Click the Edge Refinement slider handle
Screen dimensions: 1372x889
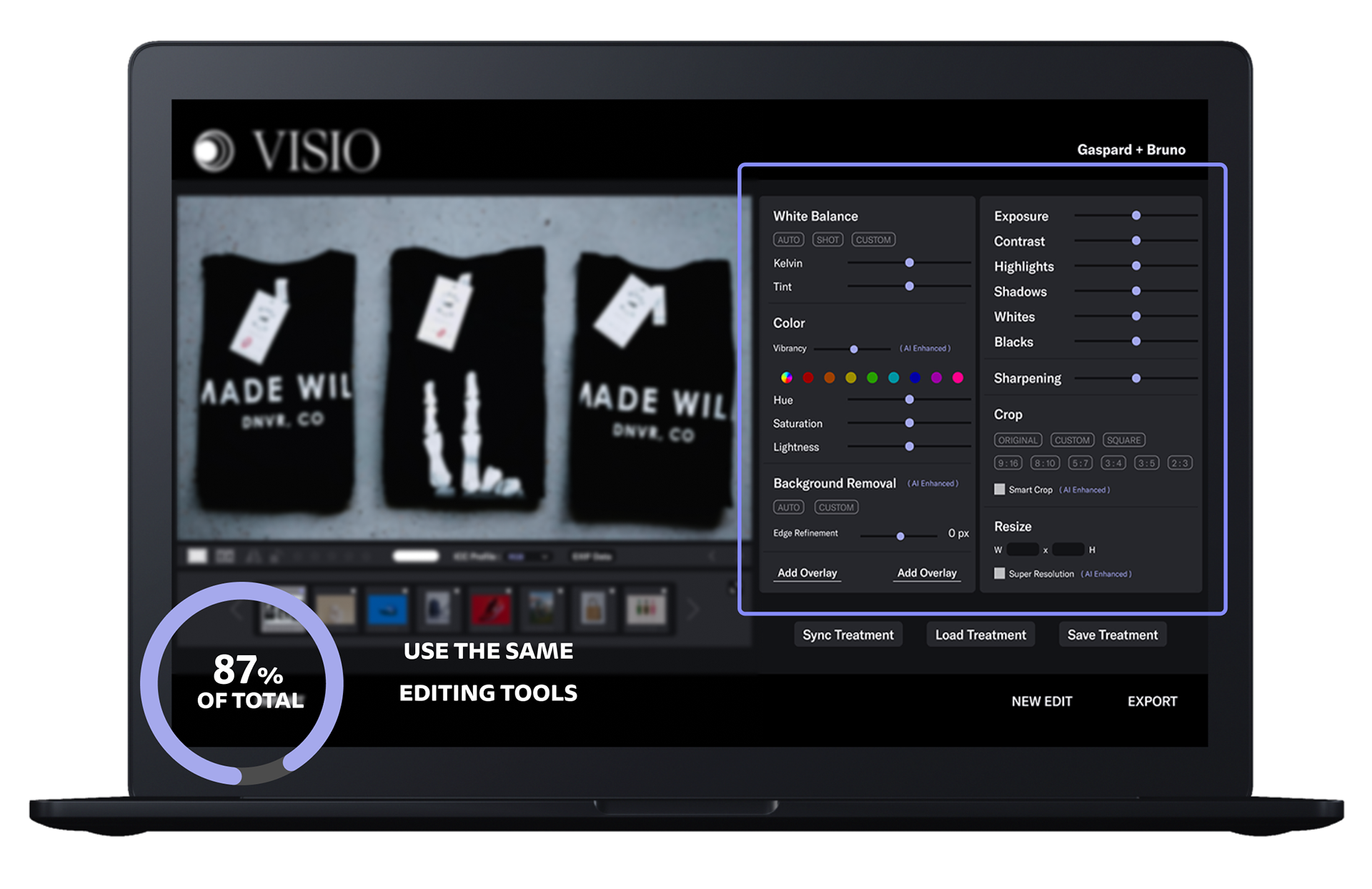(900, 536)
